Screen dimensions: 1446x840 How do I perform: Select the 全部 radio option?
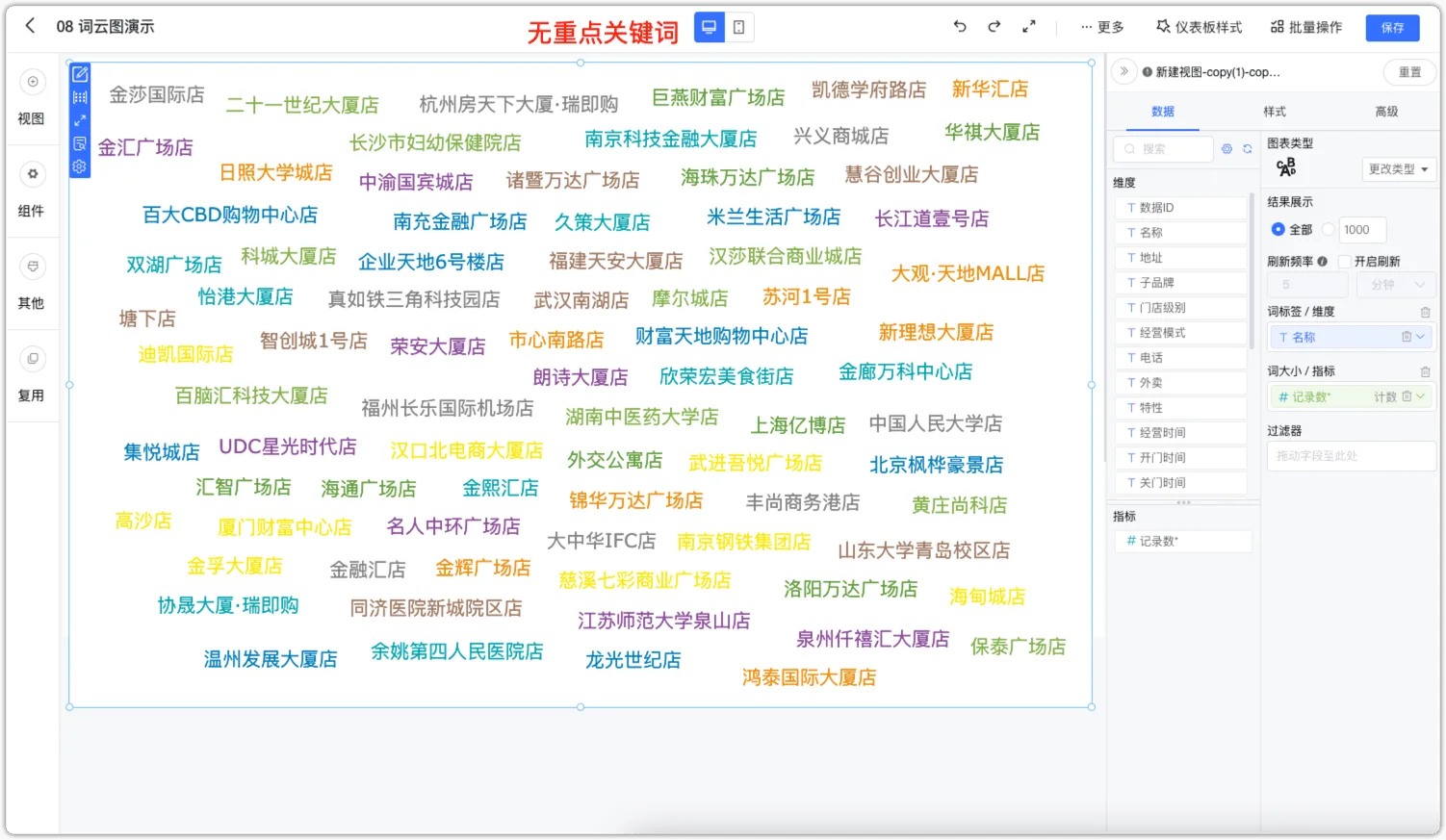click(1278, 230)
